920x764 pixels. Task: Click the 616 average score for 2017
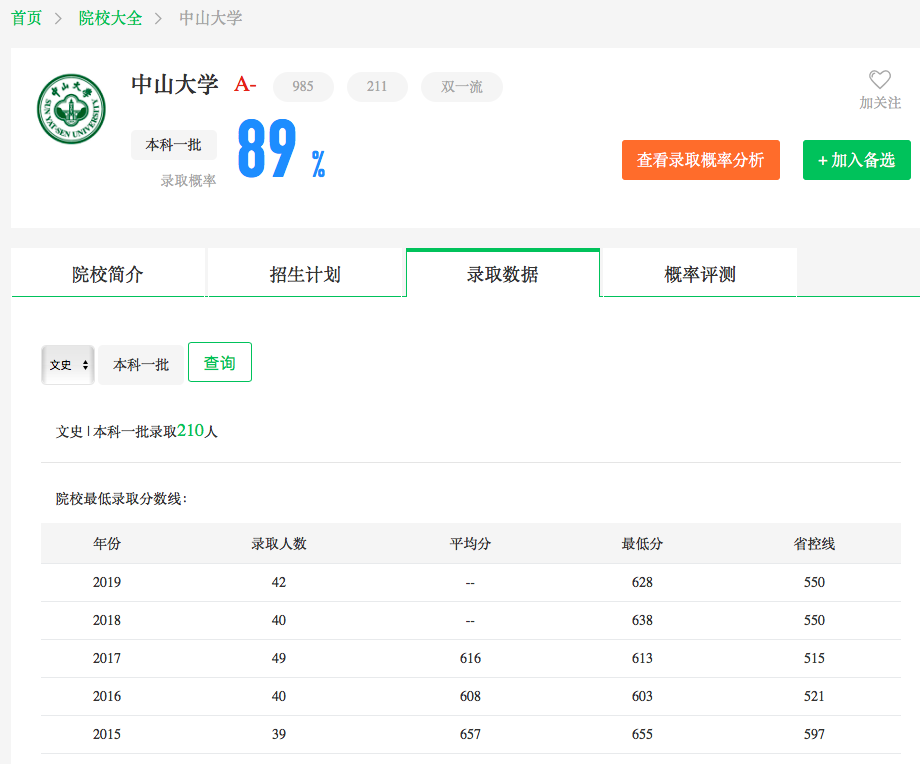click(x=470, y=658)
